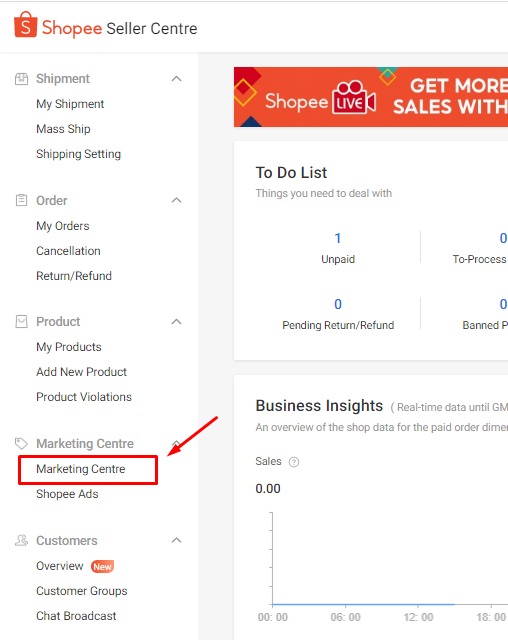Collapse the Order section chevron

point(176,200)
